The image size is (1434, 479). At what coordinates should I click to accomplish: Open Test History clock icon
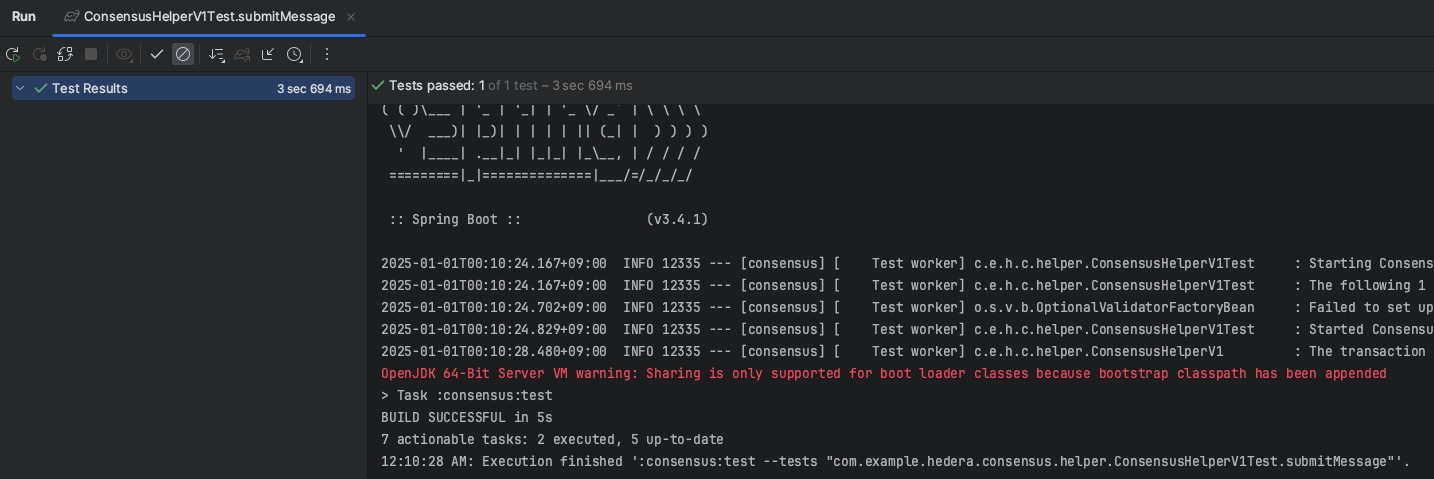point(294,54)
